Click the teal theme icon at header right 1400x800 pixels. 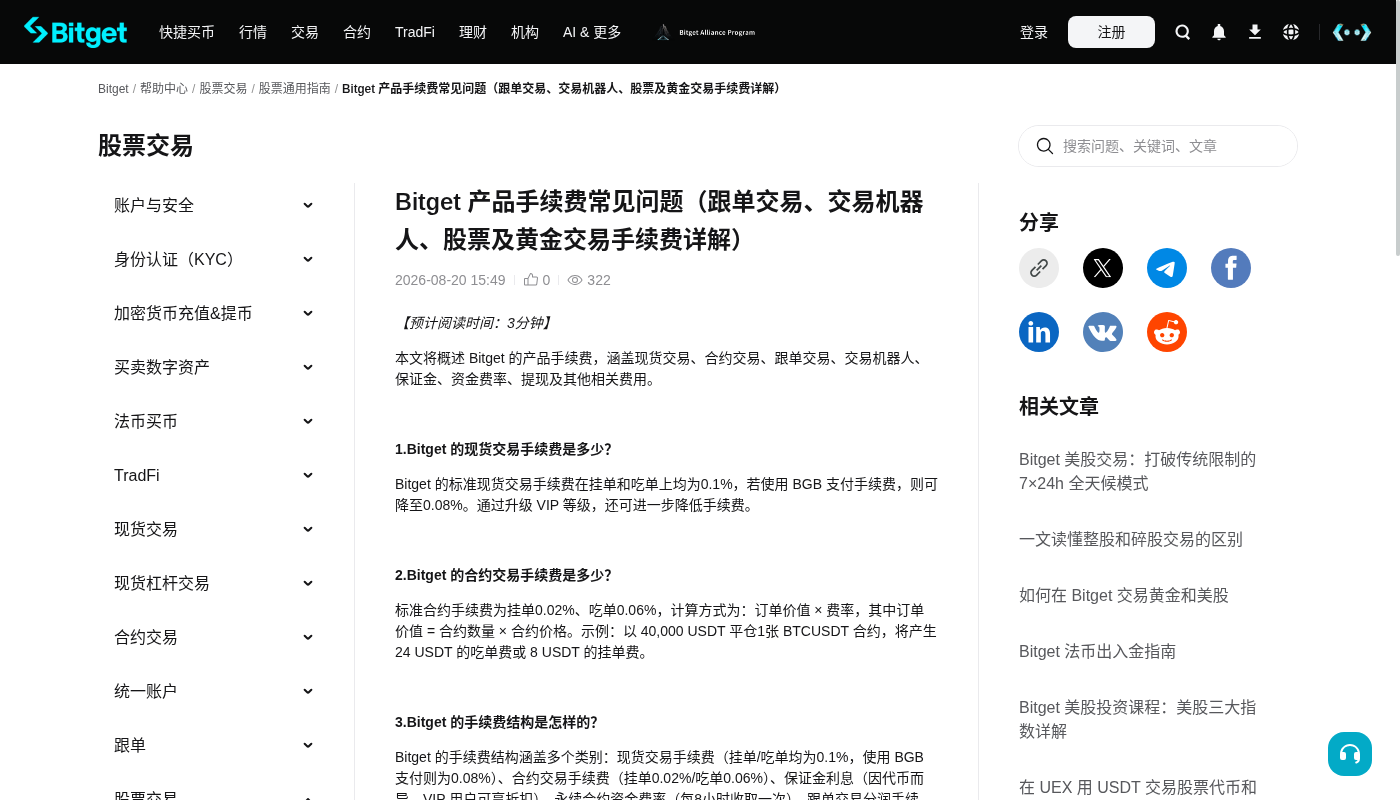tap(1352, 32)
